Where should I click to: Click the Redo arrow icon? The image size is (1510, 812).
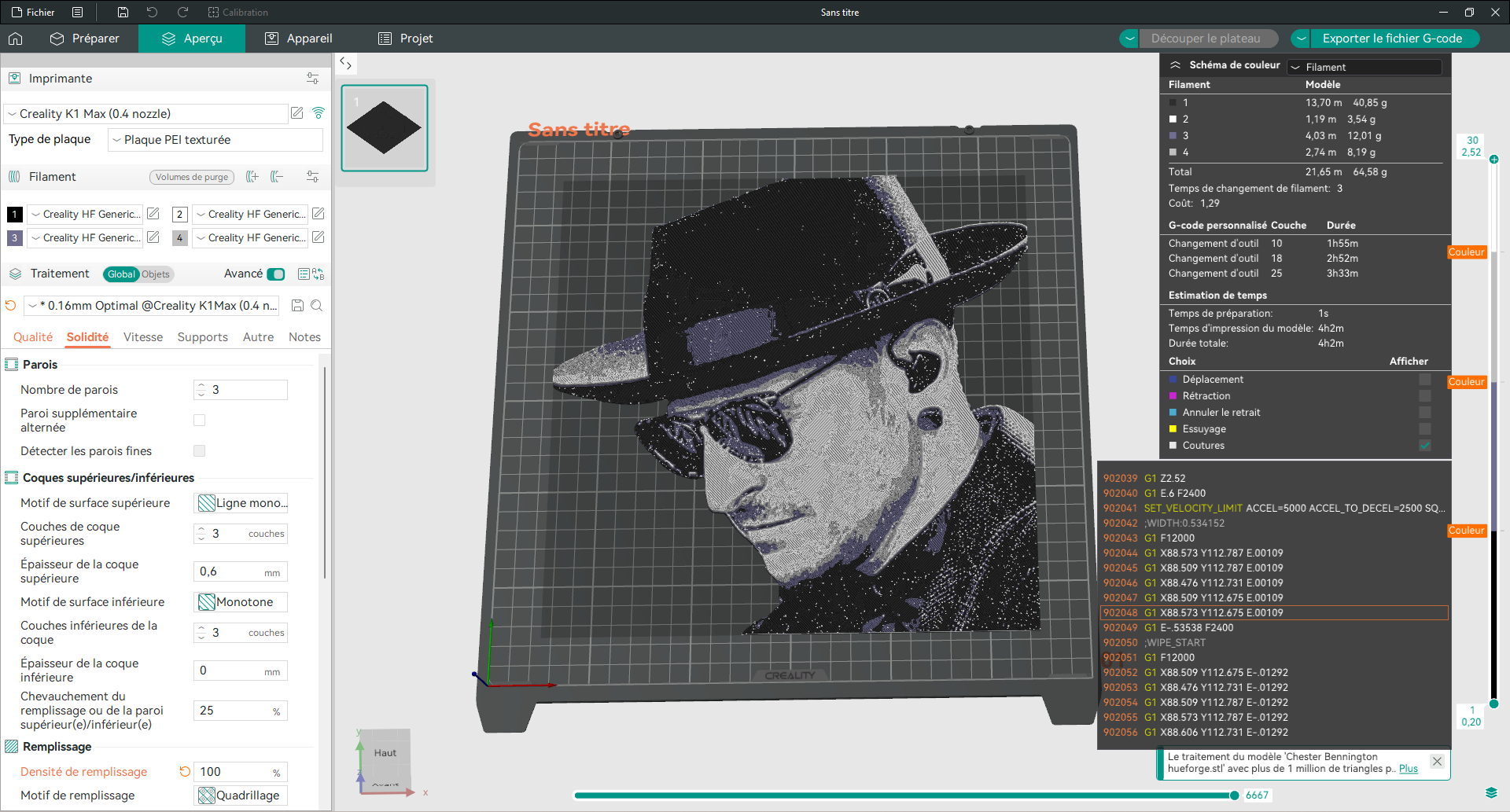point(182,12)
